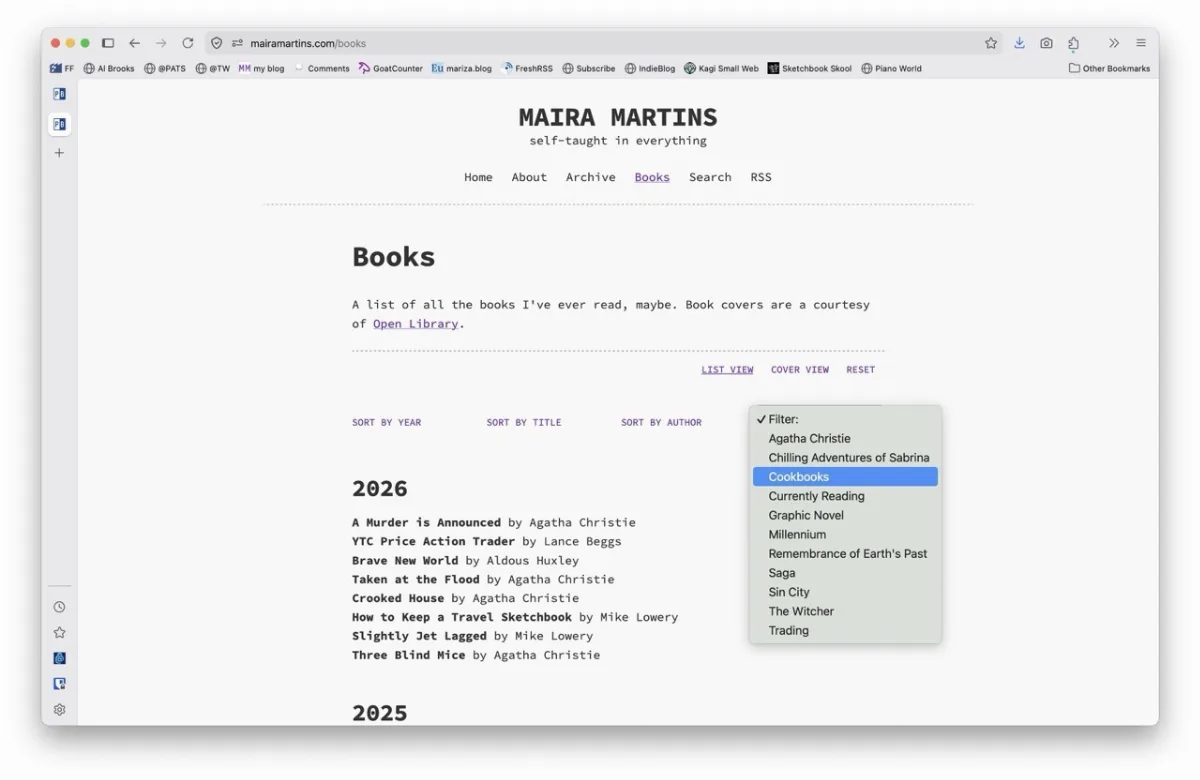Choose Millennium in the filter list
Screen dimensions: 1200x780
pos(845,534)
